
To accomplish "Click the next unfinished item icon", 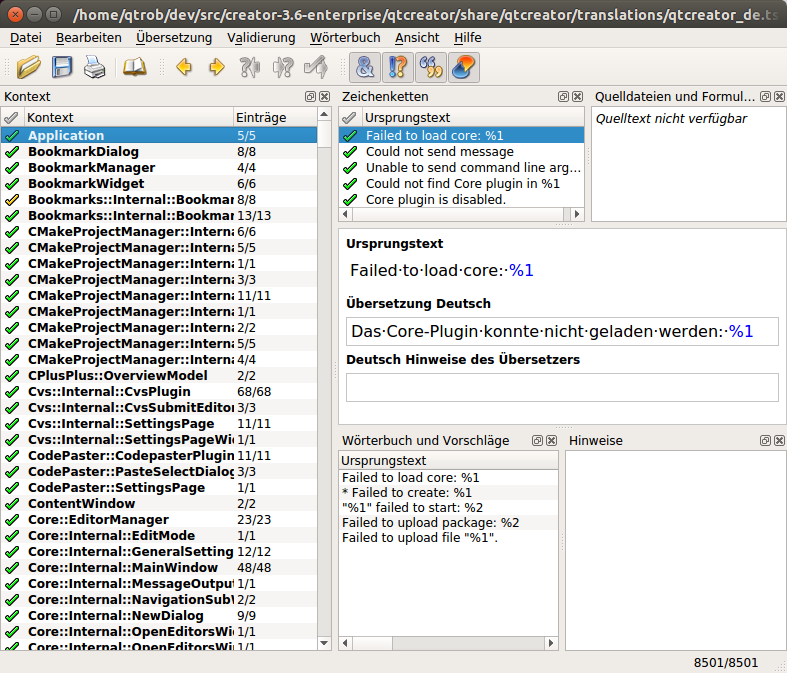I will [x=283, y=68].
